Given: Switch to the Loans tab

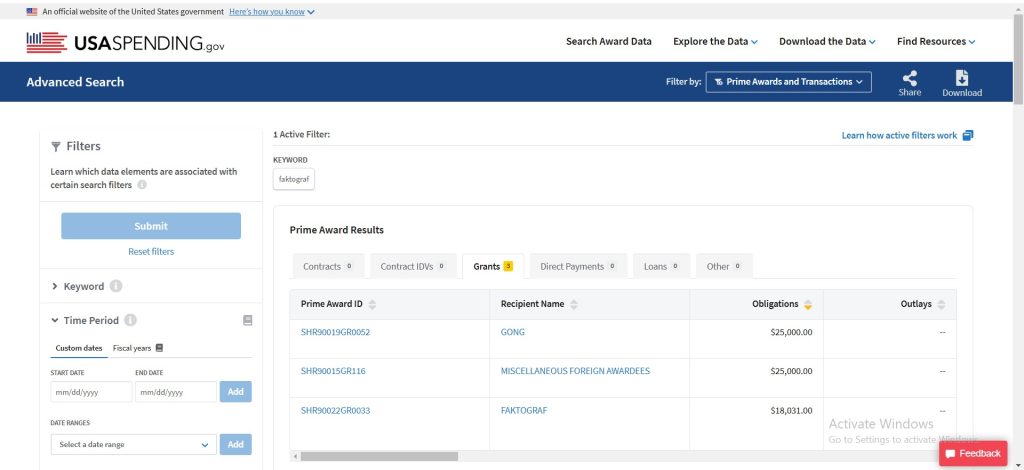Looking at the screenshot, I should 661,266.
